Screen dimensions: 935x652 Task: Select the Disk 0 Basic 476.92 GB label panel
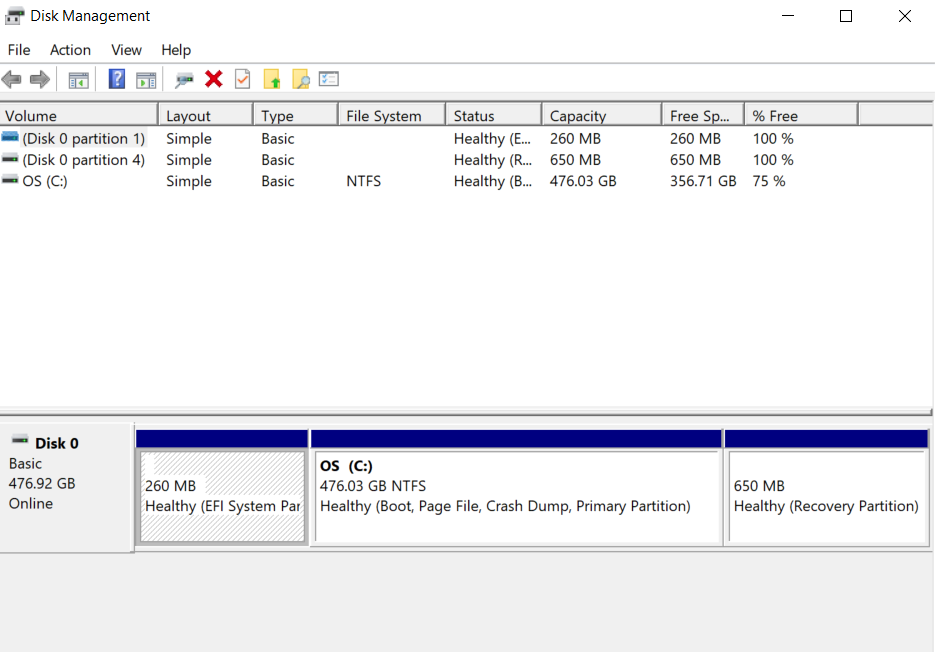coord(66,487)
